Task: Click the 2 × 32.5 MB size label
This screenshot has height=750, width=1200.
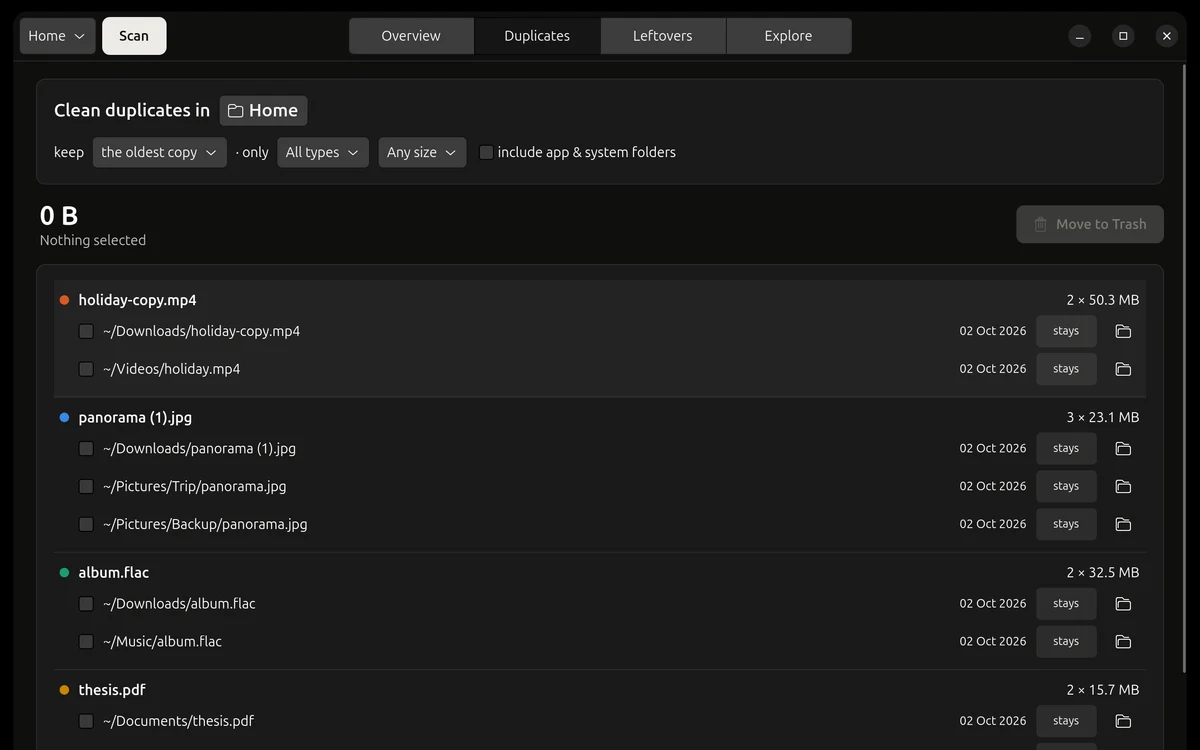Action: coord(1102,573)
